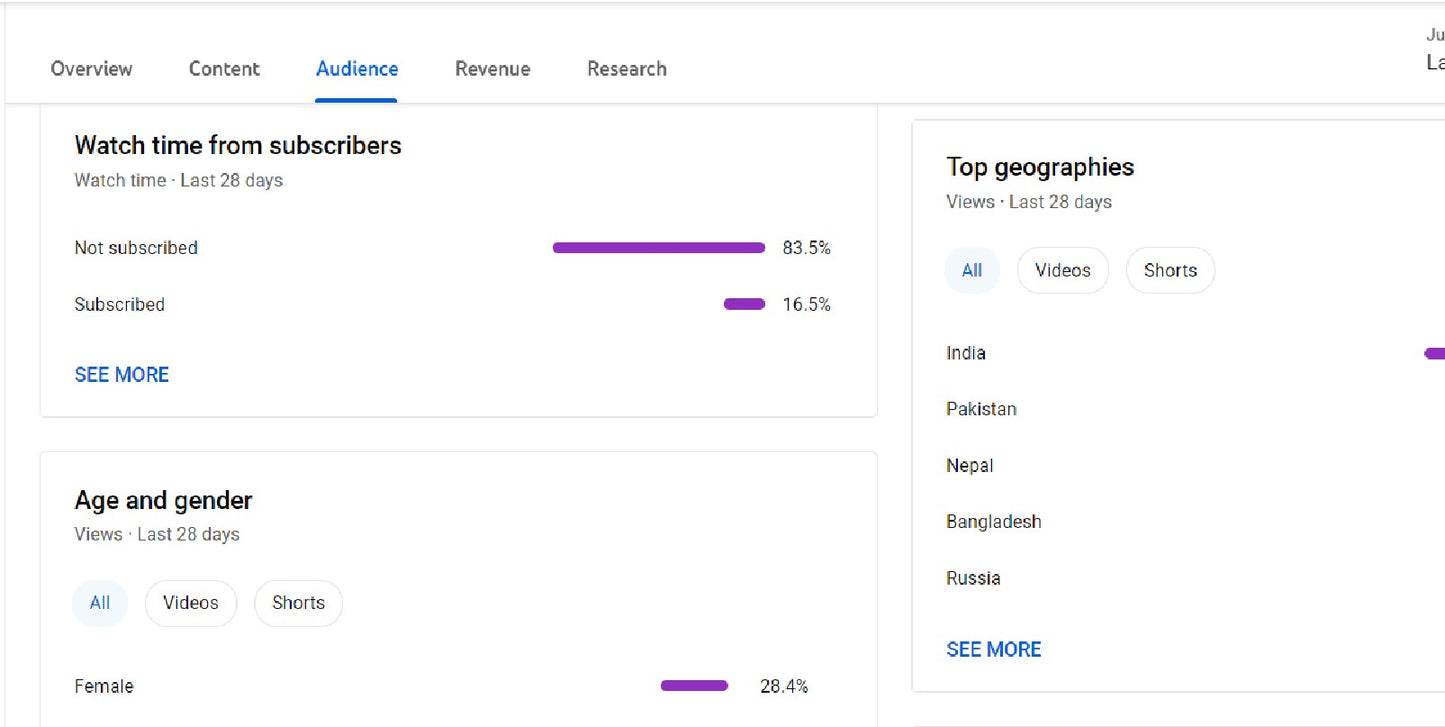
Task: Open the Content tab
Action: pyautogui.click(x=224, y=69)
